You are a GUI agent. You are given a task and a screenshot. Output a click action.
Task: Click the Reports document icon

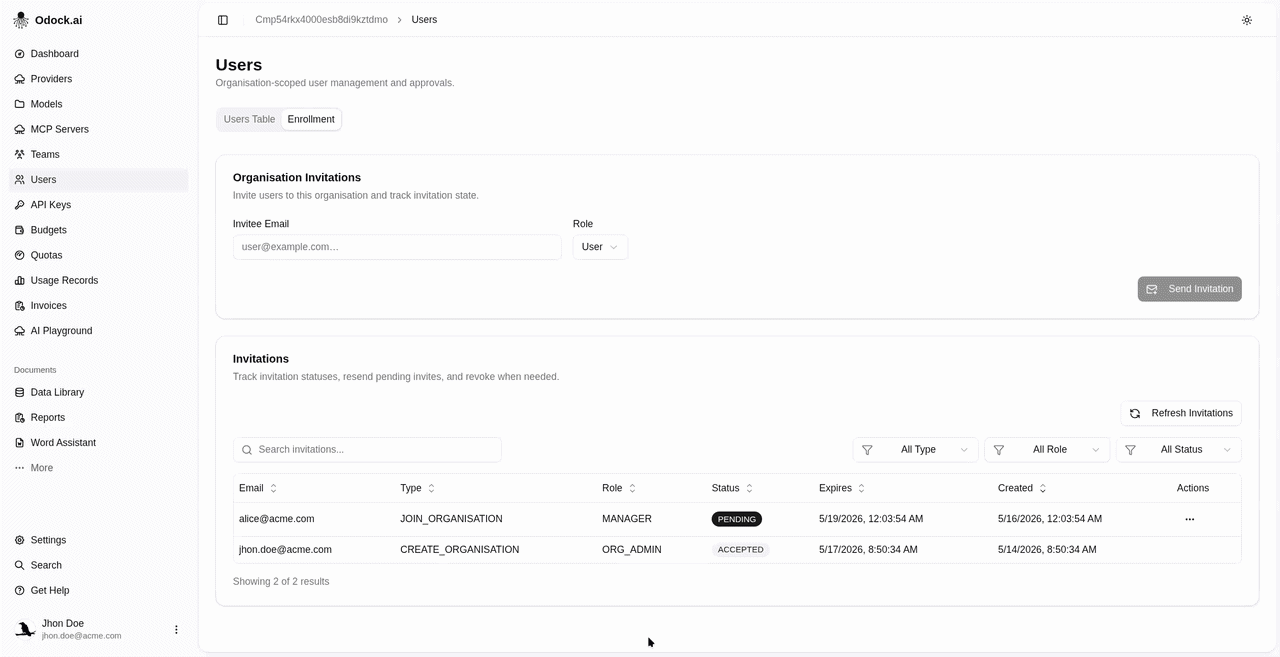[x=20, y=418]
